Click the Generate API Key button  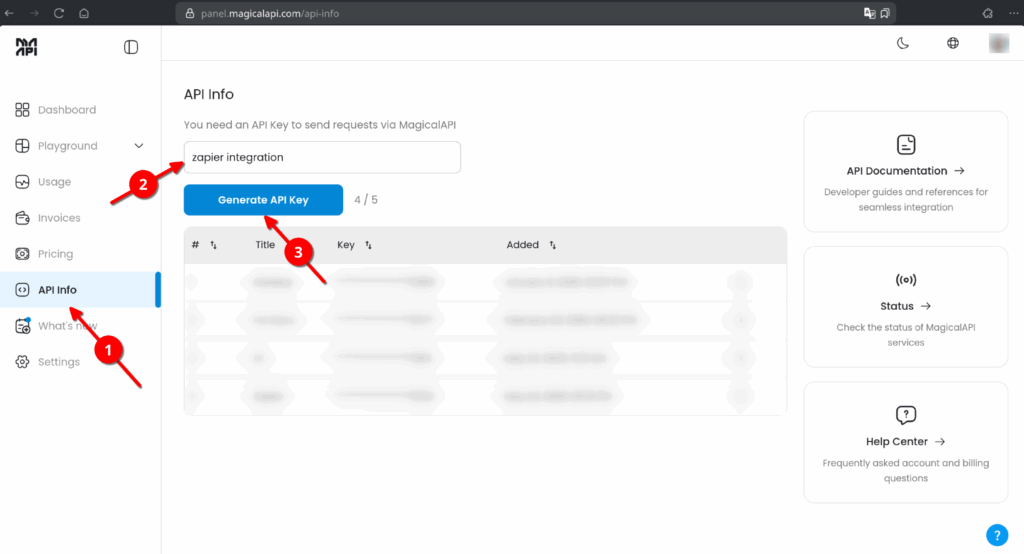263,200
